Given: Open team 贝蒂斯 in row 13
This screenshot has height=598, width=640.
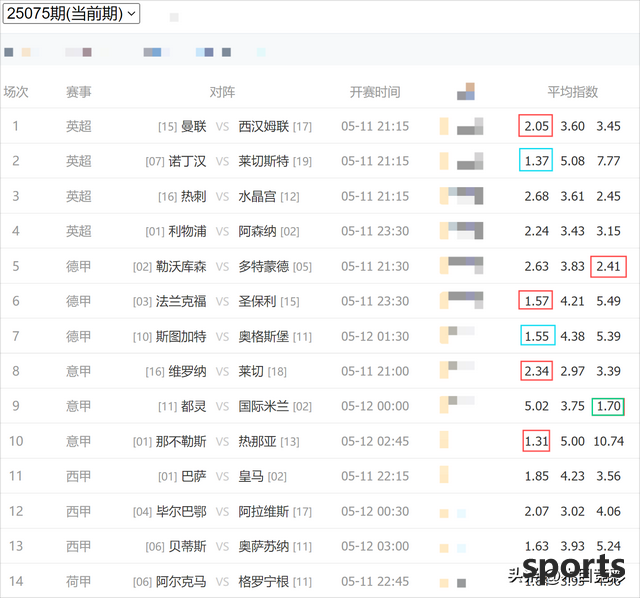Looking at the screenshot, I should (187, 546).
